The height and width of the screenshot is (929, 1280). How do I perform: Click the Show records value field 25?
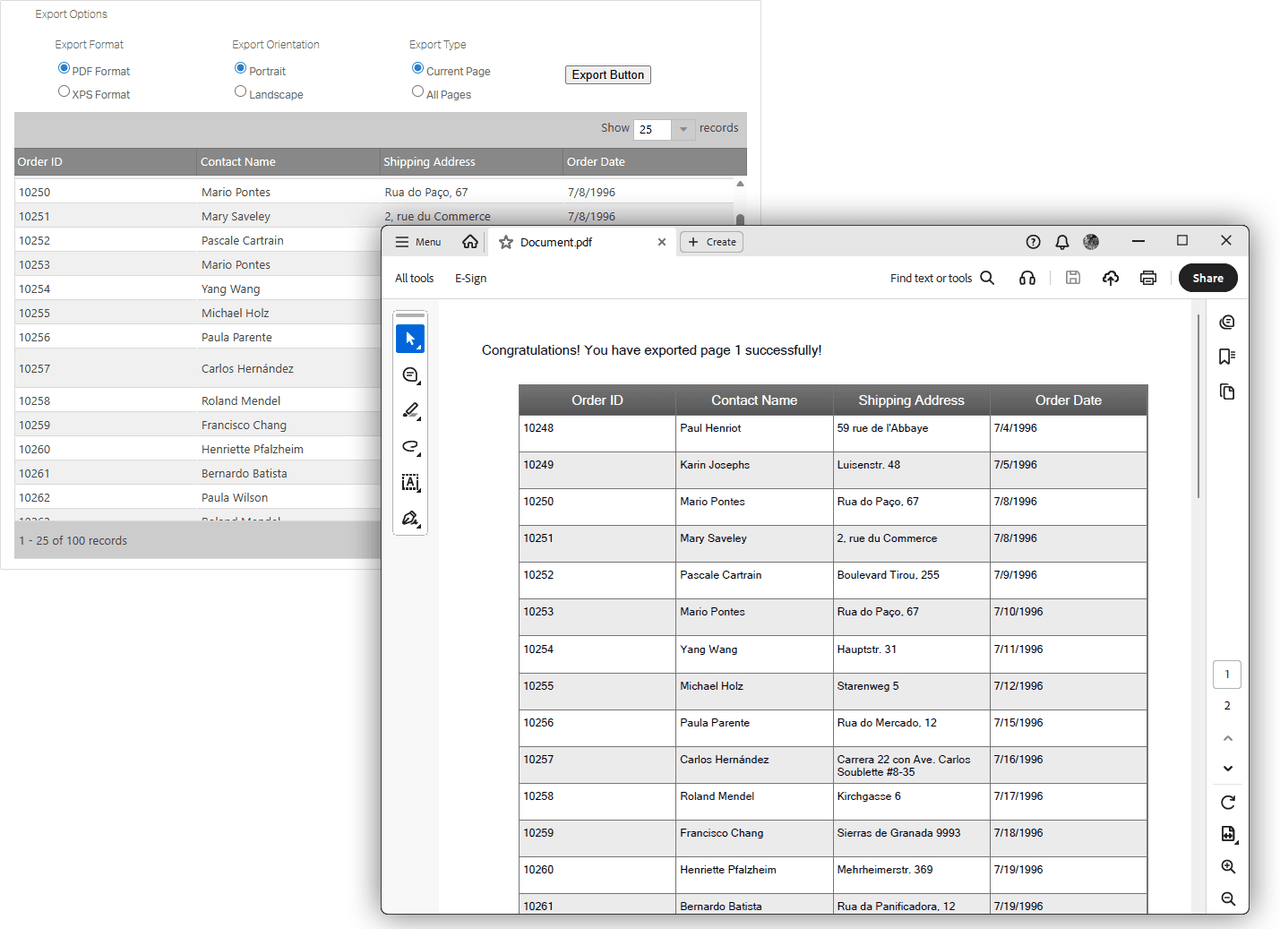(653, 129)
